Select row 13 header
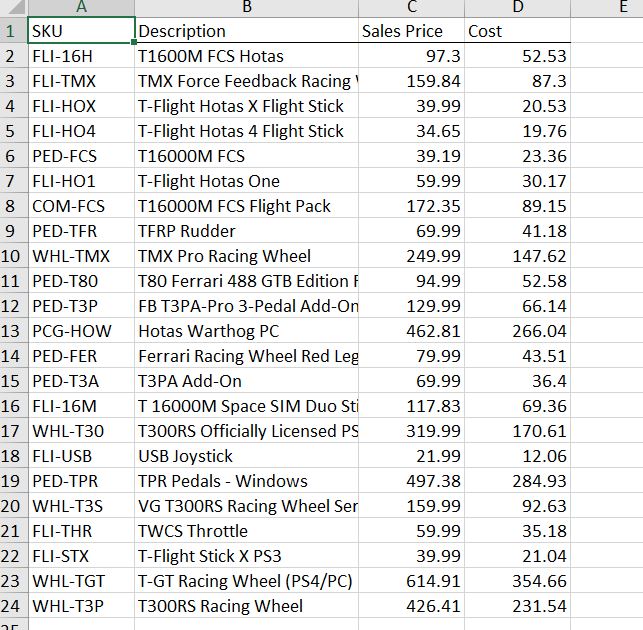 click(x=14, y=331)
